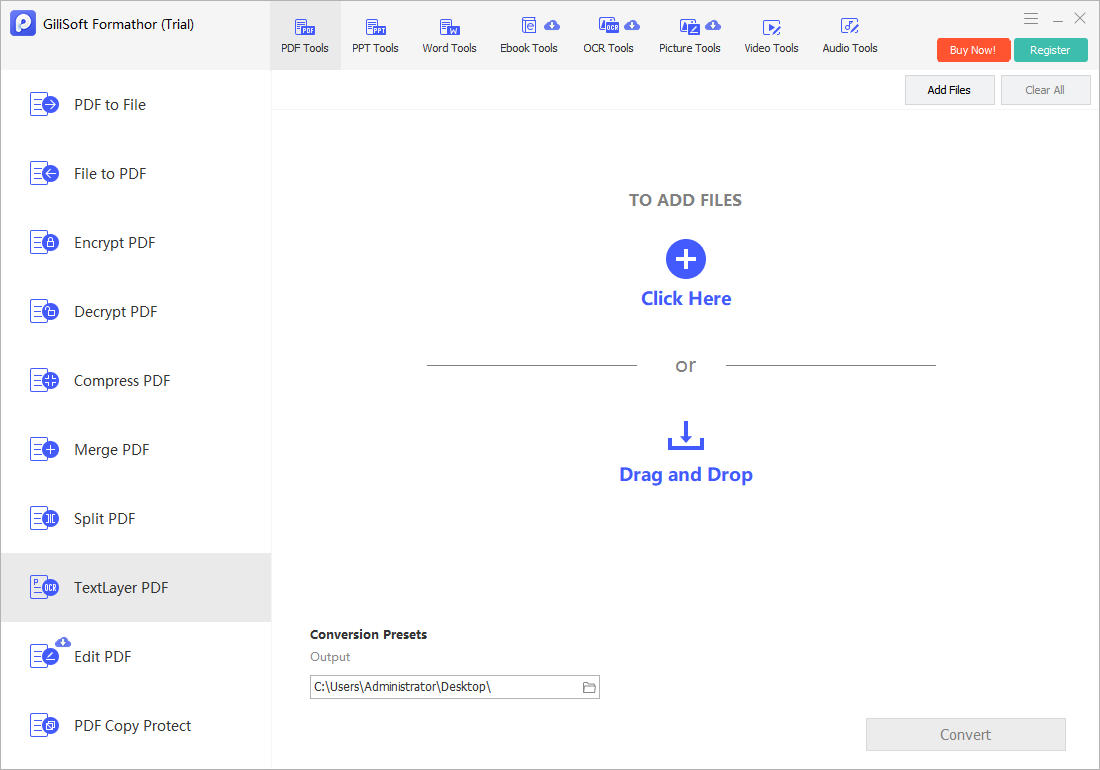
Task: Click the Drag and Drop download icon
Action: pos(685,435)
